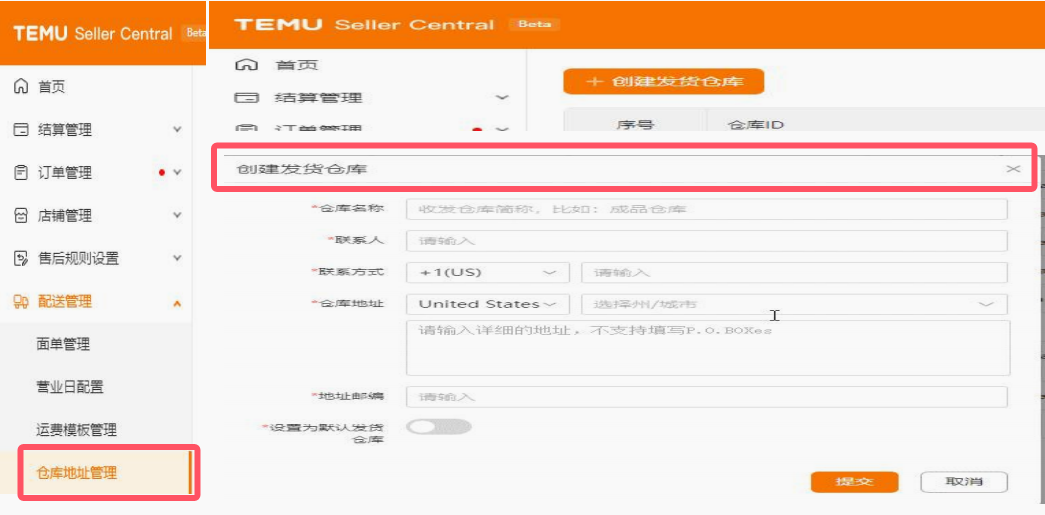This screenshot has width=1045, height=515.
Task: Click the 店铺管理 store icon
Action: 21,216
